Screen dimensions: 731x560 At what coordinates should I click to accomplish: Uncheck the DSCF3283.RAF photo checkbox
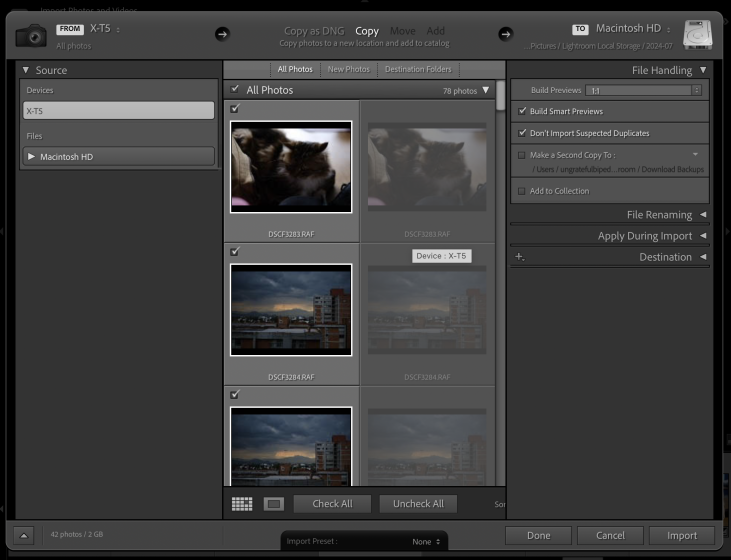pyautogui.click(x=235, y=108)
